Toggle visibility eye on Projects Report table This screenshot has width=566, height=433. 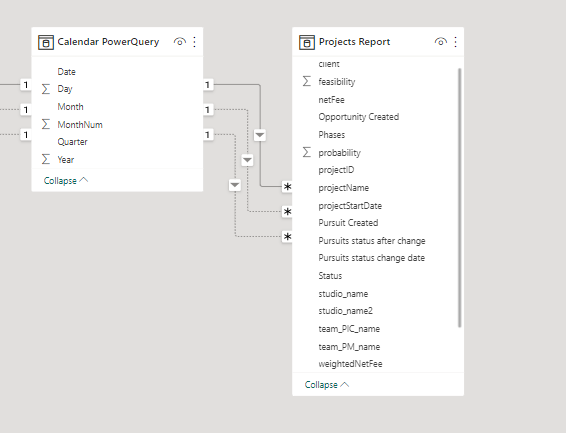[441, 42]
